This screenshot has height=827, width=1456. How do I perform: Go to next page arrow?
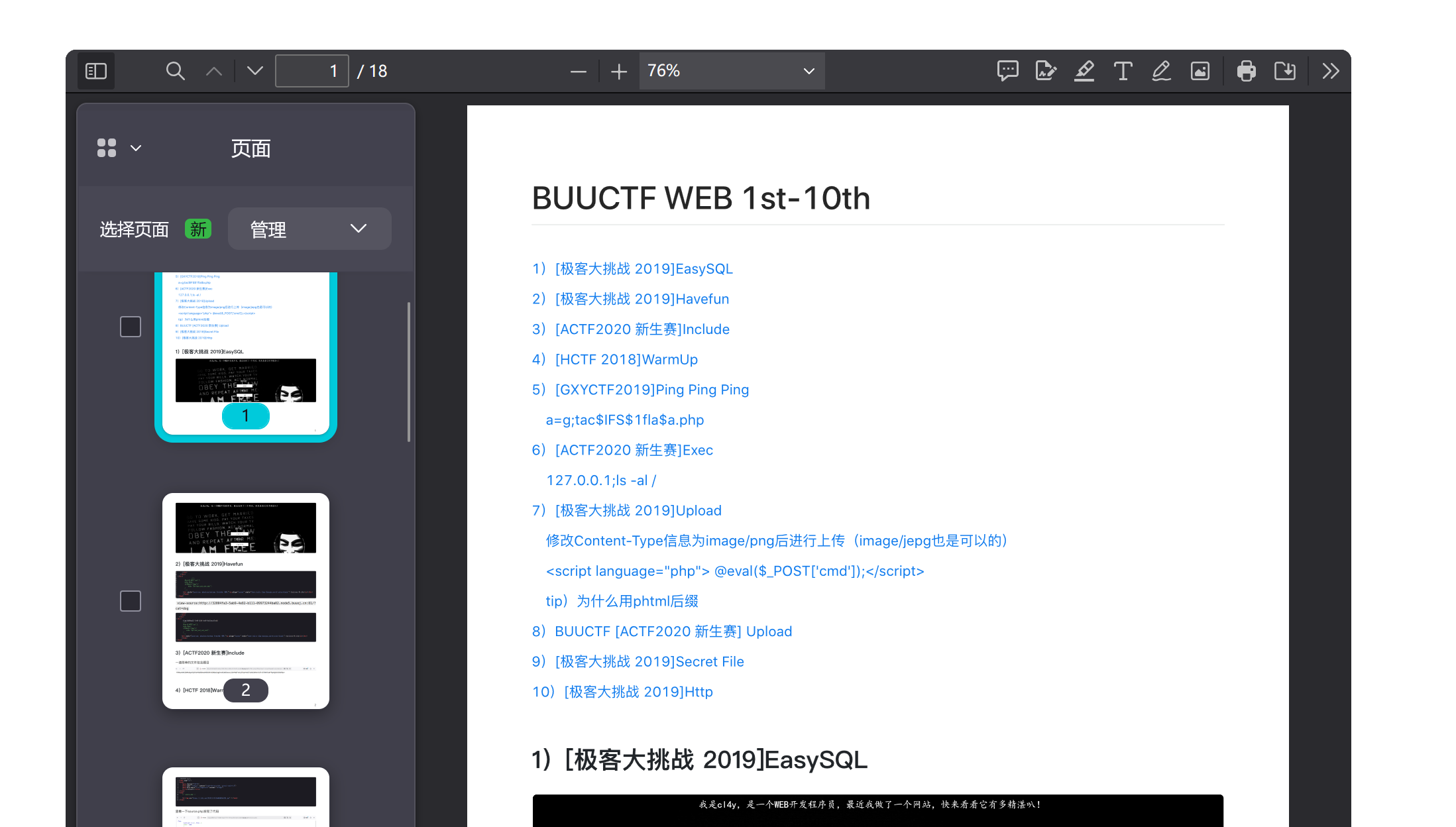click(x=255, y=71)
